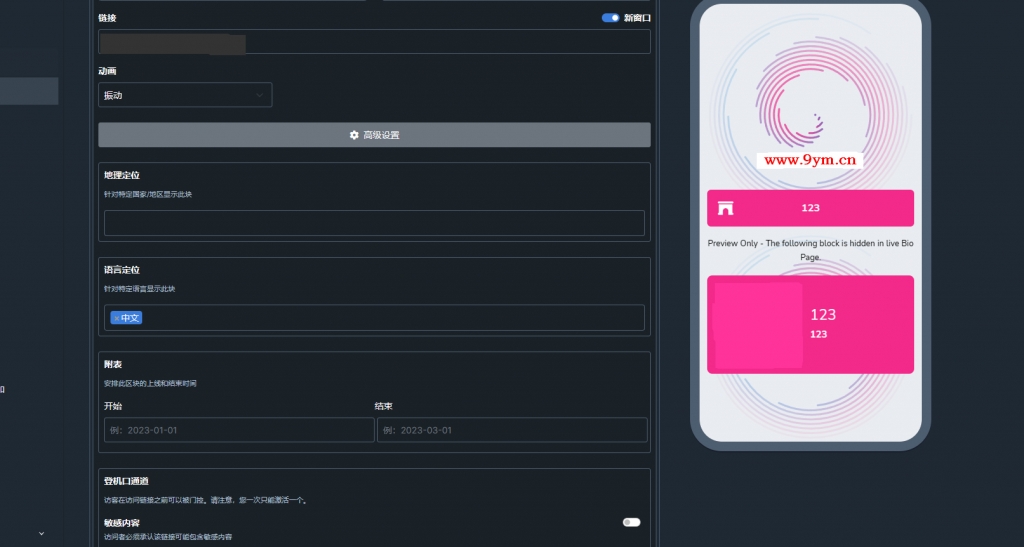The height and width of the screenshot is (547, 1024).
Task: Expand the chevron at the sidebar bottom
Action: pyautogui.click(x=42, y=534)
